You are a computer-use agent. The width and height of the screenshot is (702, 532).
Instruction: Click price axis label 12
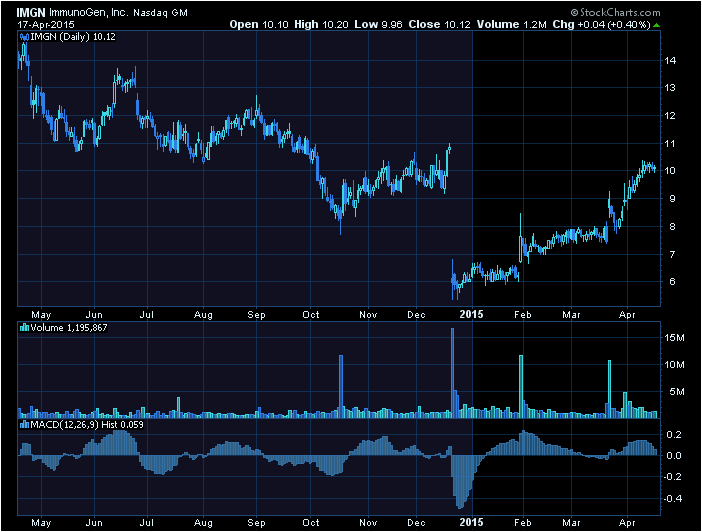(x=670, y=116)
